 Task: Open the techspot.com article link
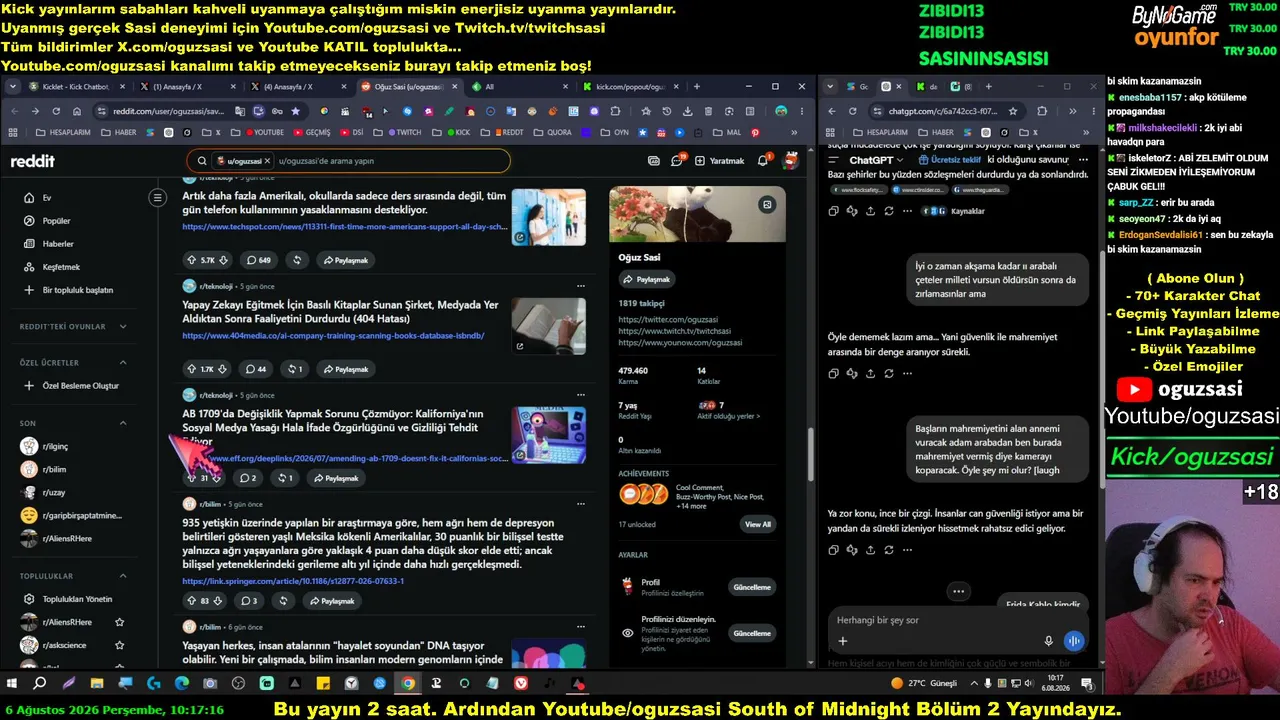pos(343,227)
